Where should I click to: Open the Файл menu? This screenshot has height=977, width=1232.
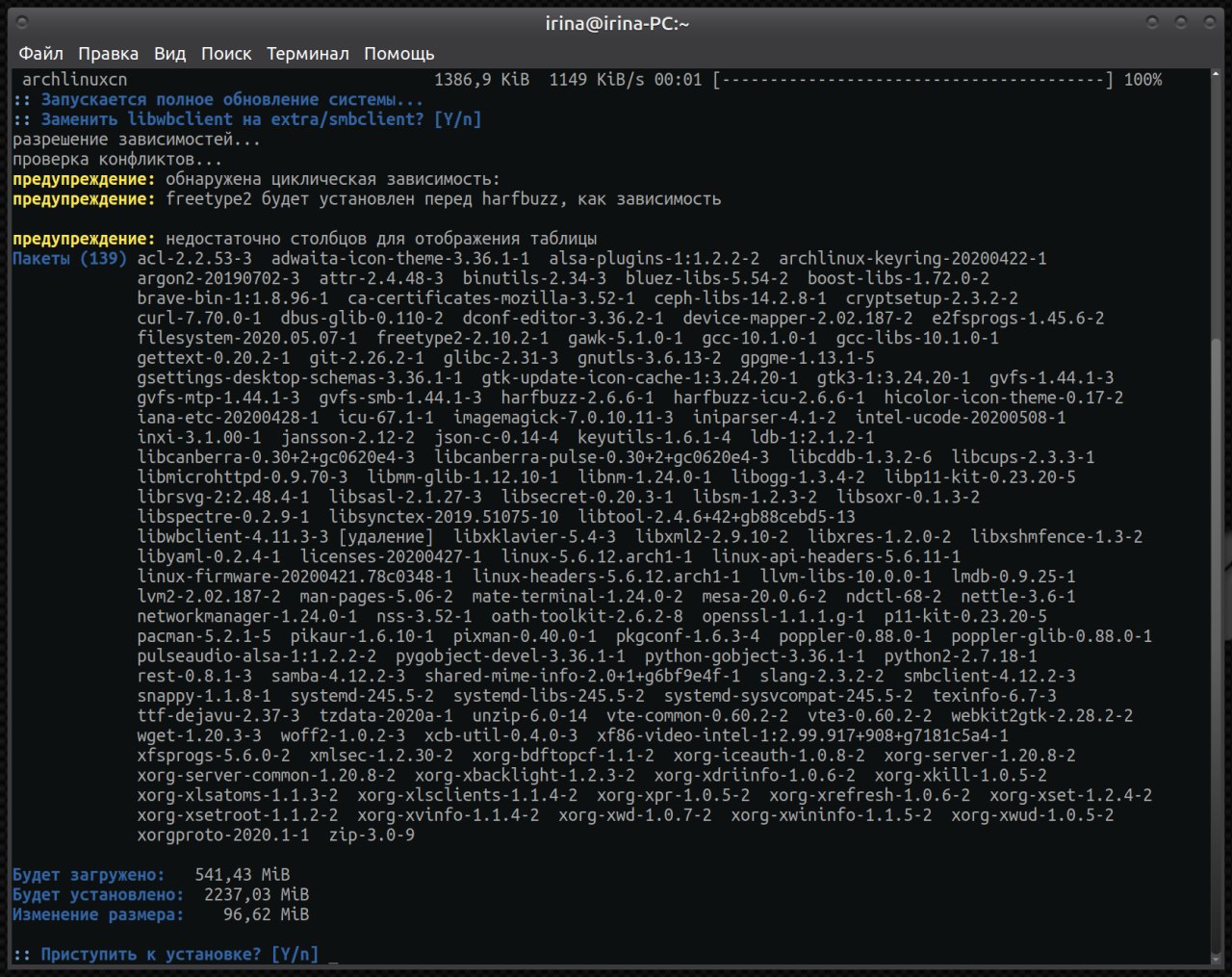[x=40, y=54]
